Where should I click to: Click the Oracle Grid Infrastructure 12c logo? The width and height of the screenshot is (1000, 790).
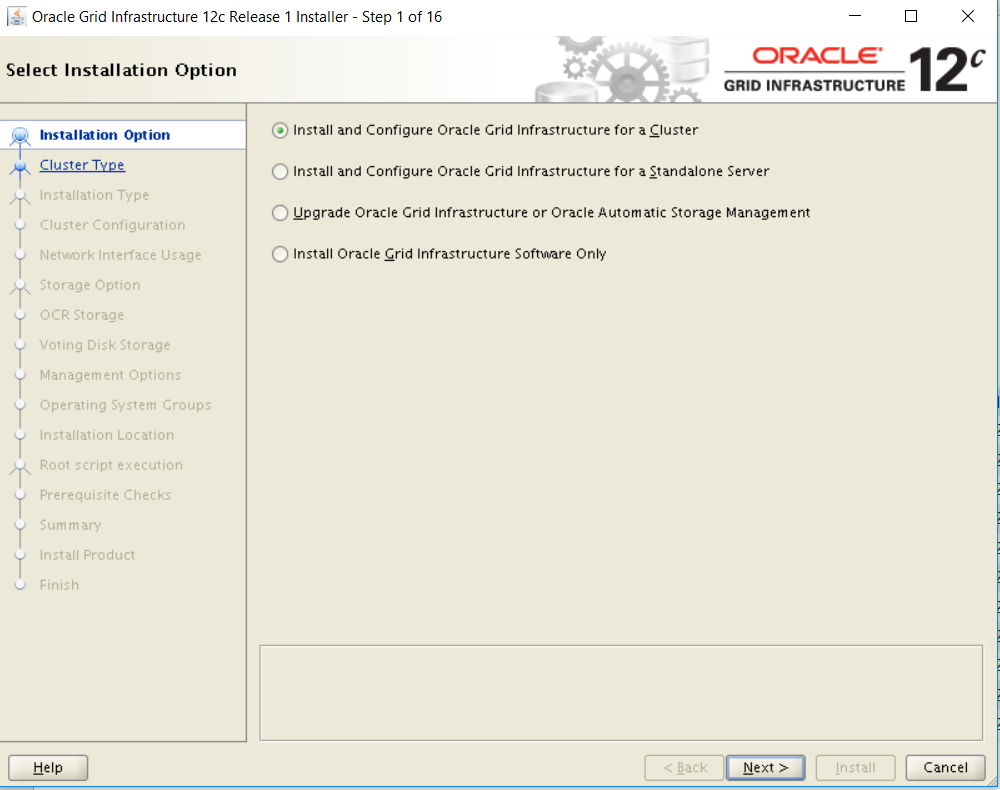click(855, 69)
